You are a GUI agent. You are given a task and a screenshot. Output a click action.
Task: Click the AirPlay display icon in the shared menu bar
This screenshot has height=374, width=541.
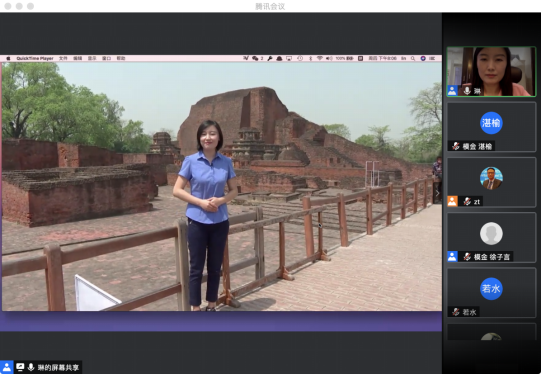coord(289,58)
